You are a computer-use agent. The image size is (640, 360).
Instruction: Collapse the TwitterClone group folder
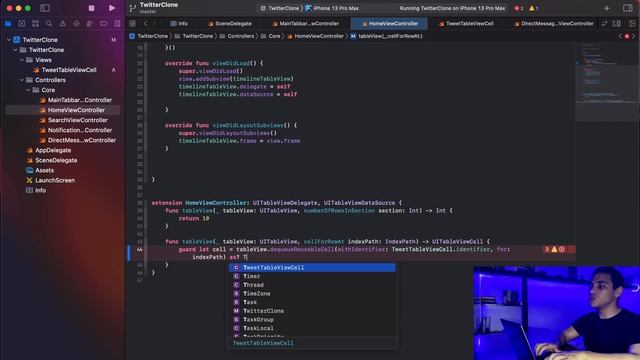pyautogui.click(x=15, y=50)
